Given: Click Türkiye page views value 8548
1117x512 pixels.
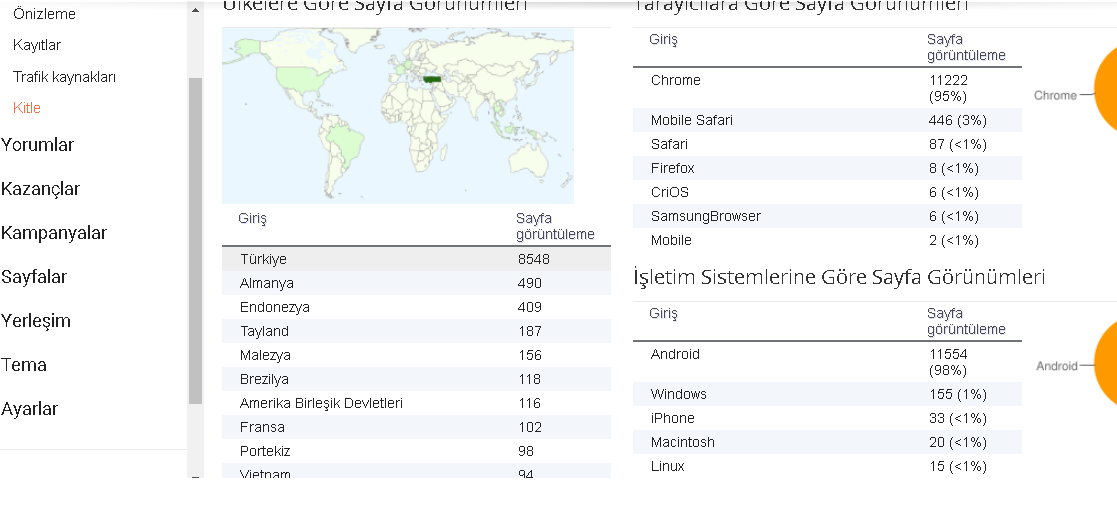Looking at the screenshot, I should click(534, 259).
